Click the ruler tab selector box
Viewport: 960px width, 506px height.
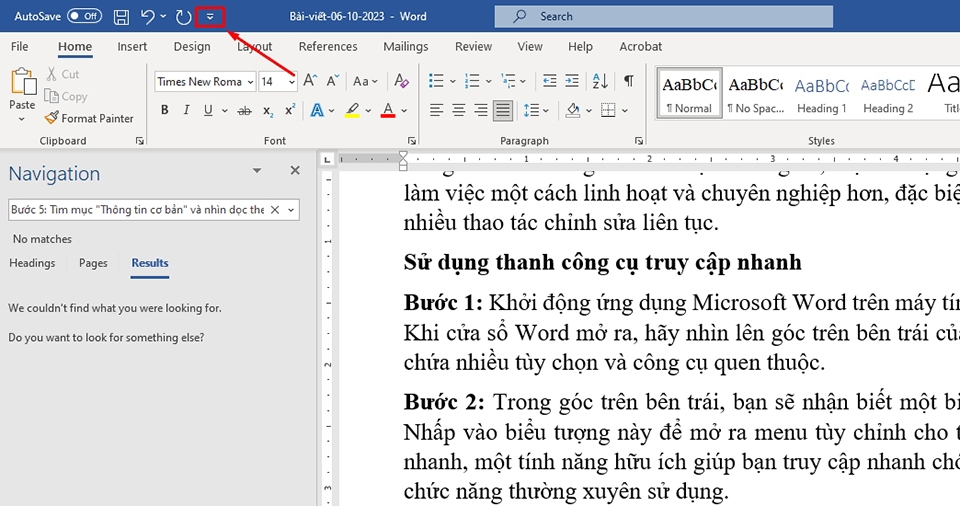(x=327, y=159)
